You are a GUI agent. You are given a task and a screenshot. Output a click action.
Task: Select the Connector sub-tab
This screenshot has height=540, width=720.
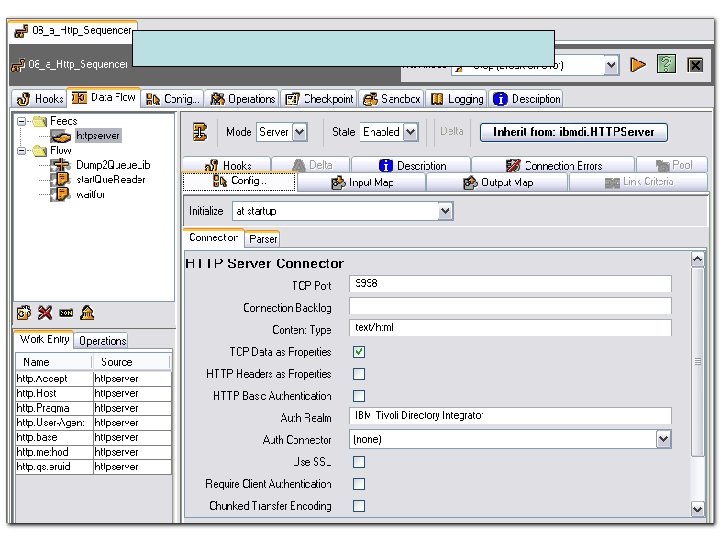point(213,237)
